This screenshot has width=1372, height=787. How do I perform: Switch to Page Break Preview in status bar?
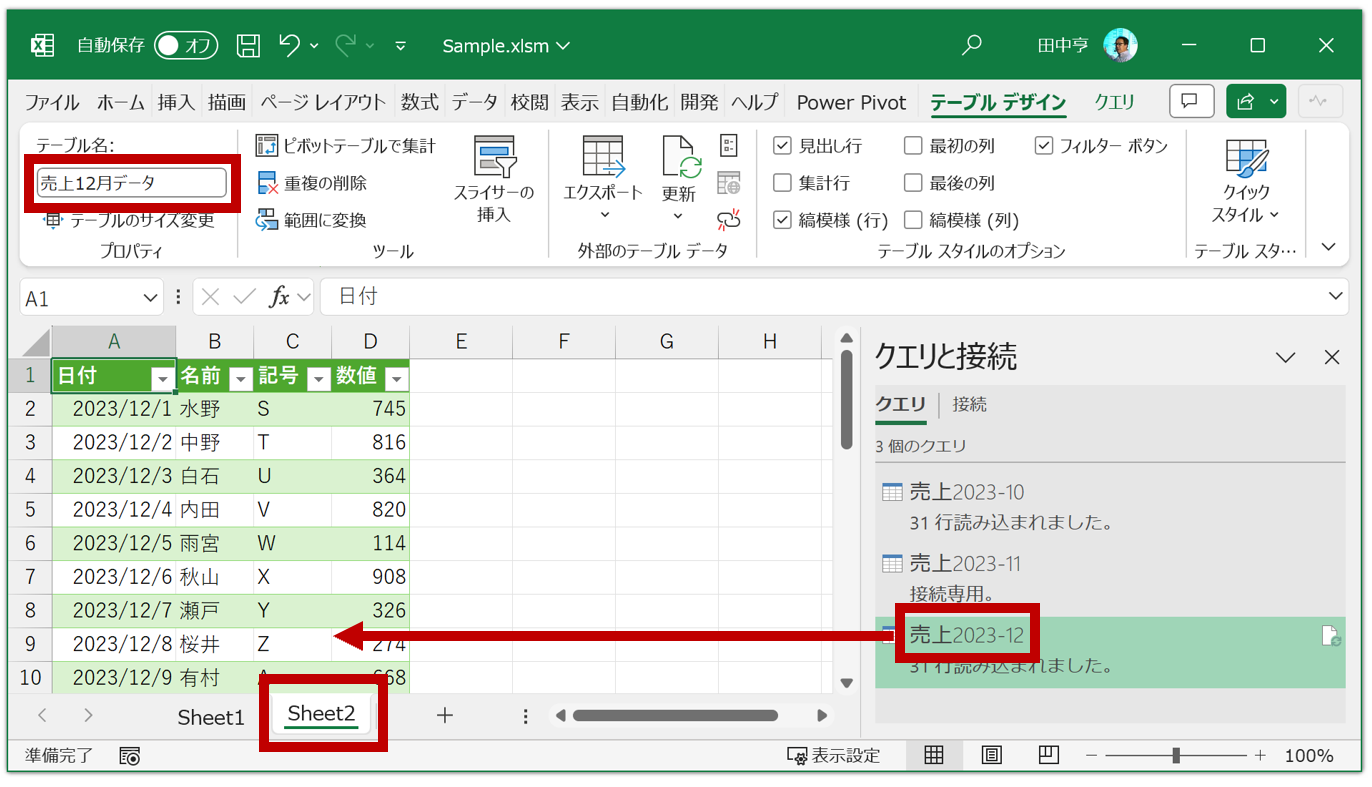[1049, 755]
